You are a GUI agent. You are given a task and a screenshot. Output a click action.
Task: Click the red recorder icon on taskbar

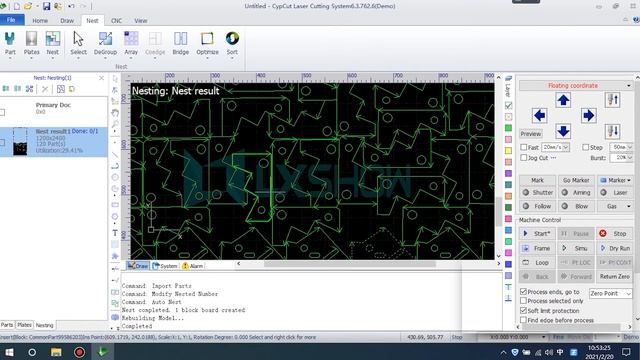[79, 352]
